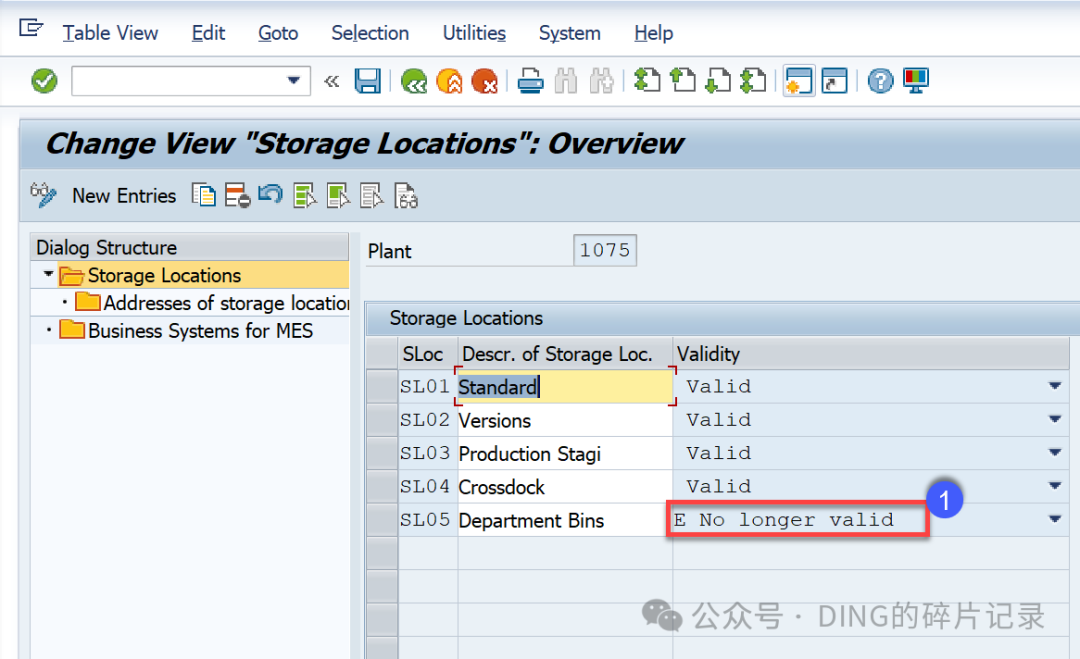Open the system menu icon beside Table View

tap(31, 29)
